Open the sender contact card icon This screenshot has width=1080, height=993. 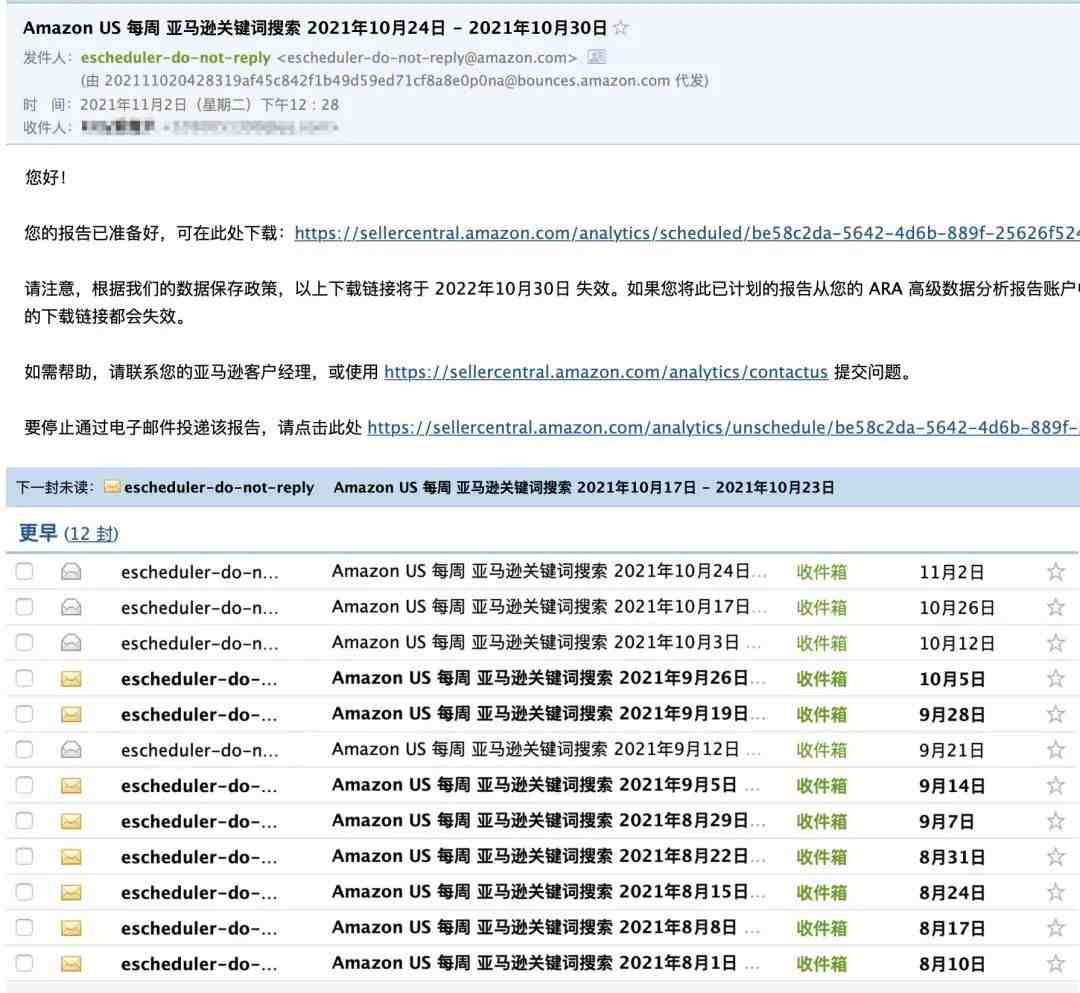tap(596, 57)
